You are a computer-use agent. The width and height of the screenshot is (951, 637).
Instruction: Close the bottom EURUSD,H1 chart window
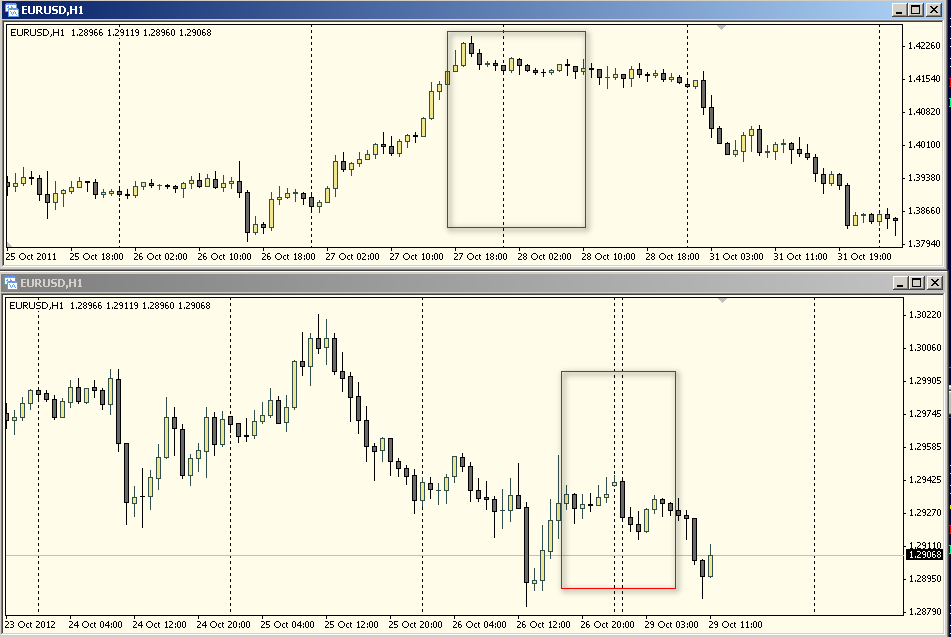tap(935, 283)
